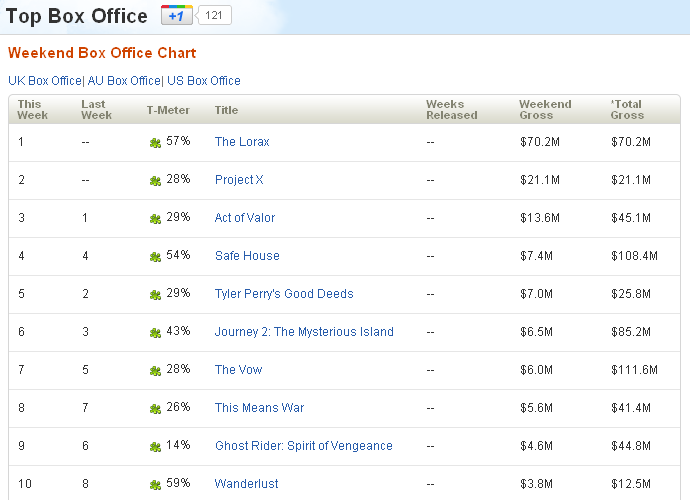Screen dimensions: 690x500
Task: Click the splat icon in This Means War row
Action: coord(155,408)
